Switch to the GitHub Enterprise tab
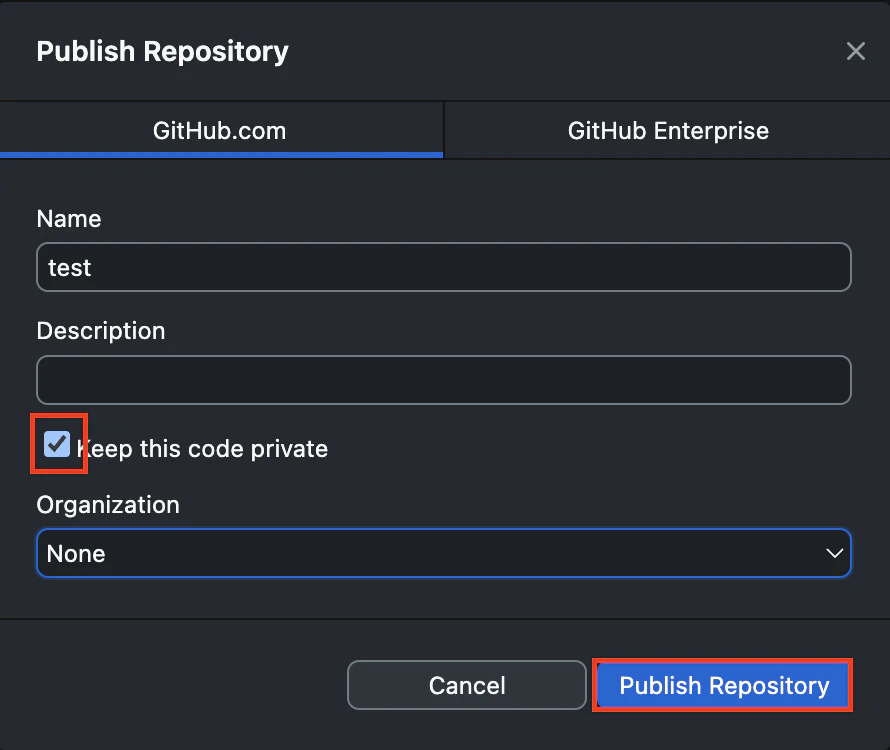This screenshot has height=750, width=890. [x=668, y=131]
